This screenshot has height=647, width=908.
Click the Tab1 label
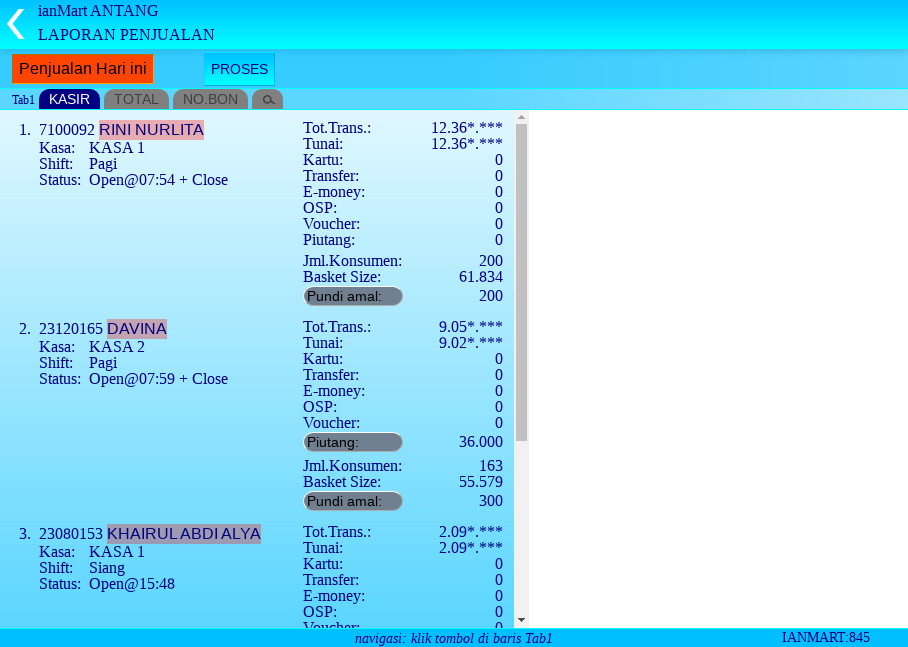(x=23, y=100)
